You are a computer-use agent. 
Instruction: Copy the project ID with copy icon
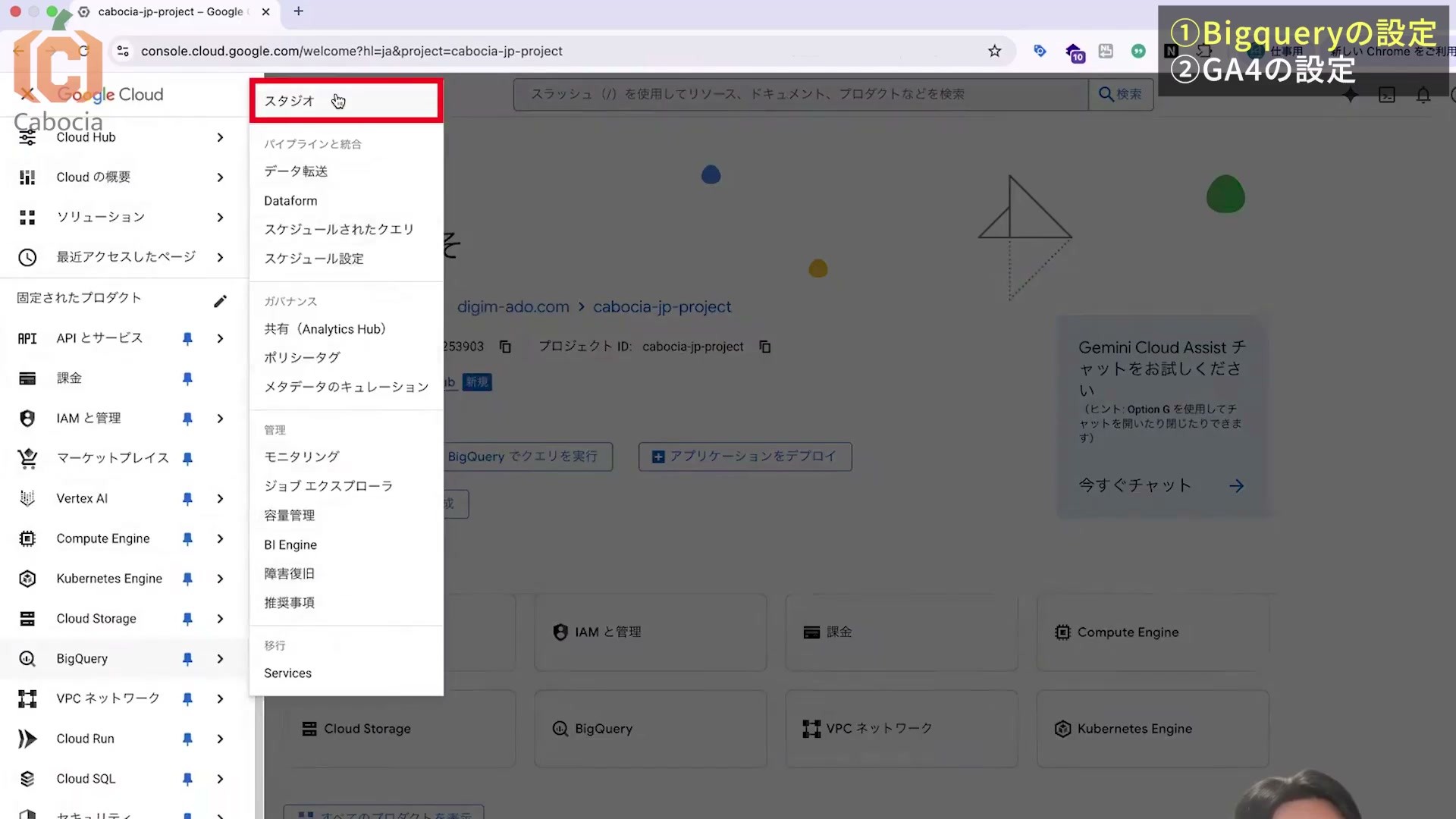click(x=765, y=347)
